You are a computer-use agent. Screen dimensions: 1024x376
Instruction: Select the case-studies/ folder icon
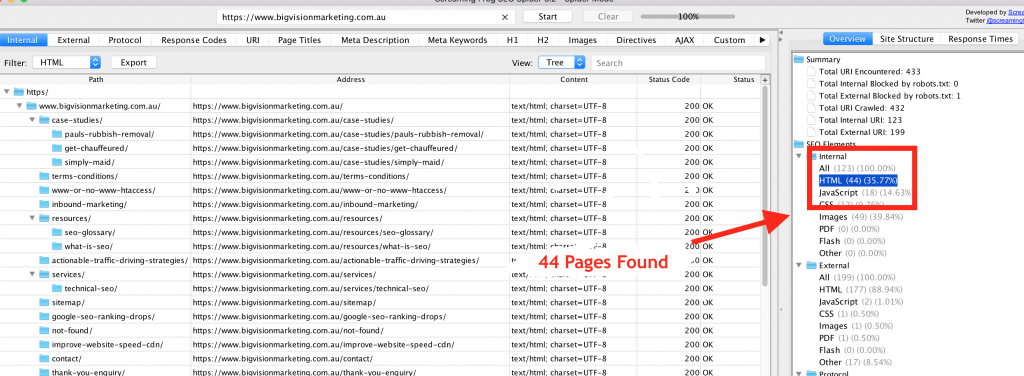click(x=44, y=120)
